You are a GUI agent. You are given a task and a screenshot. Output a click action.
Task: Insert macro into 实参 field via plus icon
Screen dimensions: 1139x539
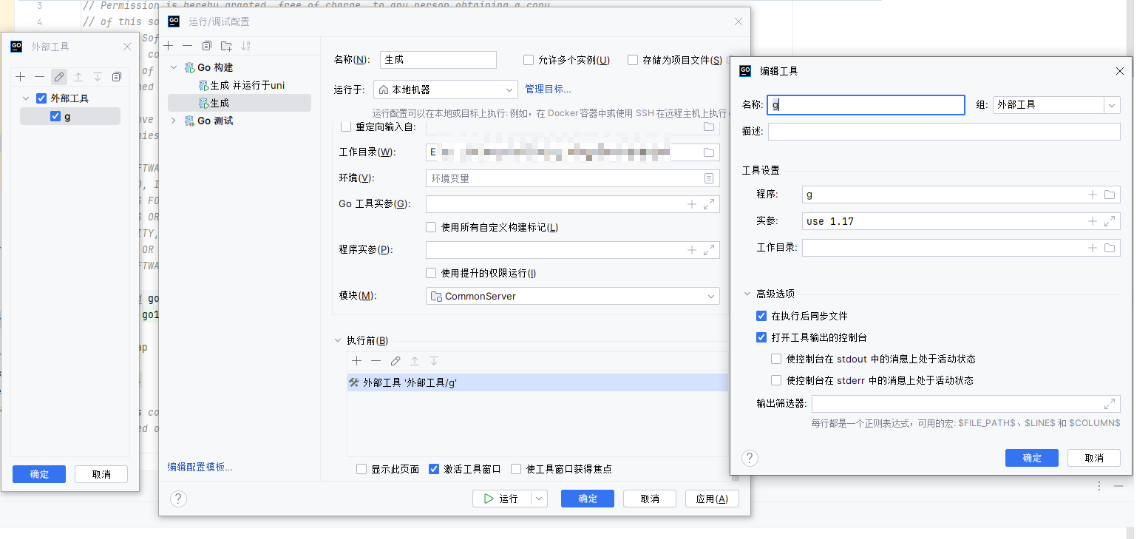[1092, 221]
